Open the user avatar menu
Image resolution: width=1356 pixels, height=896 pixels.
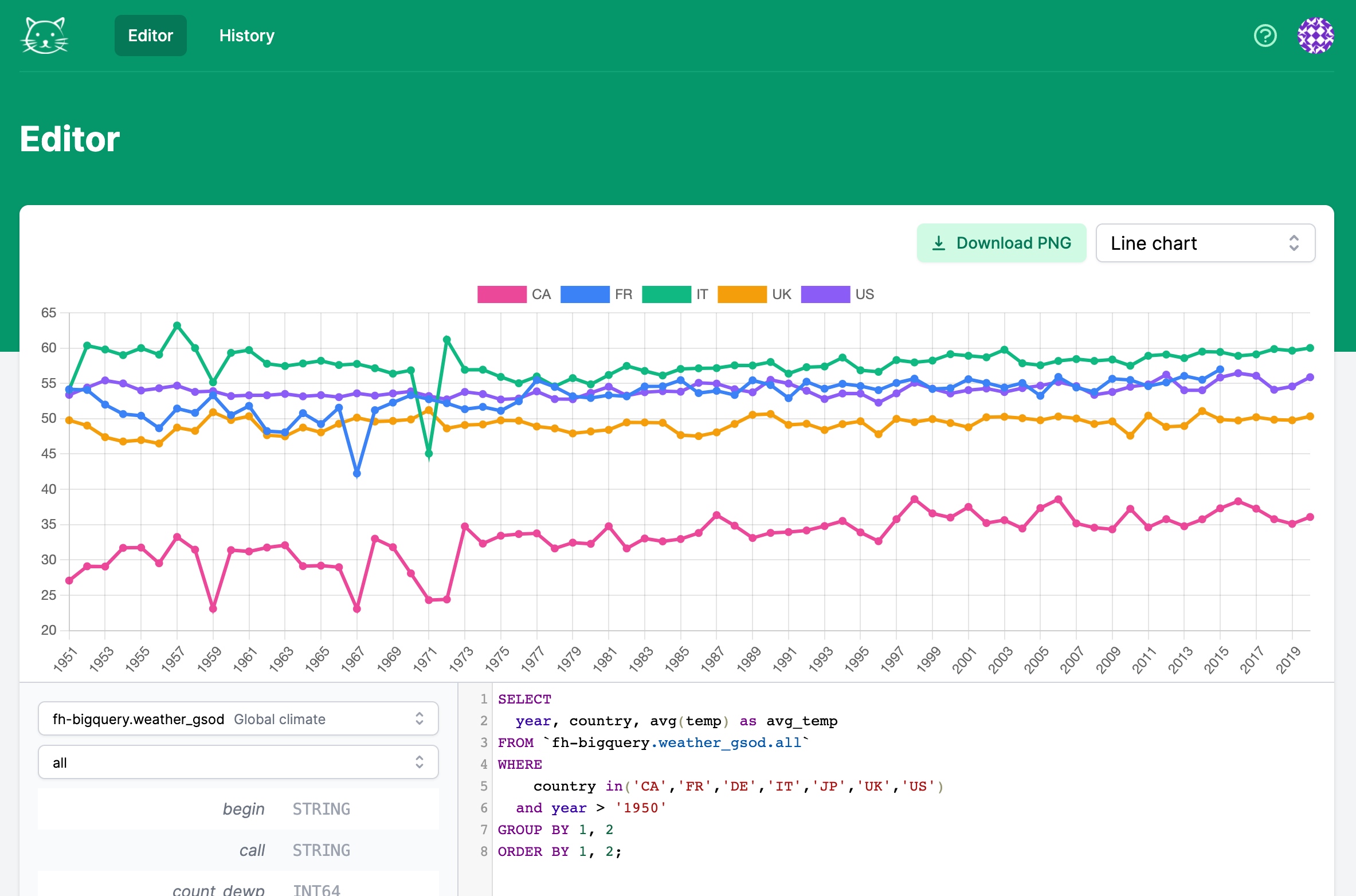(x=1315, y=36)
